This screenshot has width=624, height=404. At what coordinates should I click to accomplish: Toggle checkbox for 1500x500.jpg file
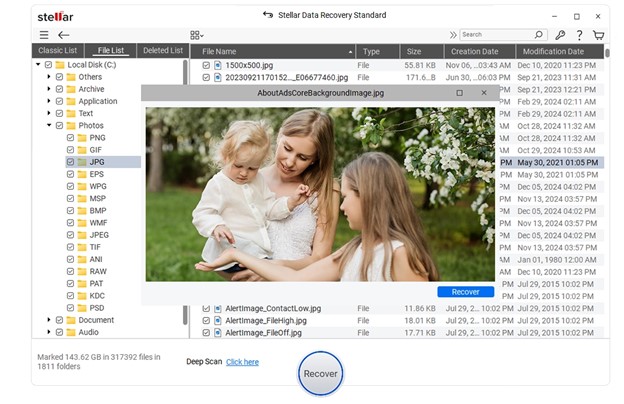pyautogui.click(x=207, y=65)
